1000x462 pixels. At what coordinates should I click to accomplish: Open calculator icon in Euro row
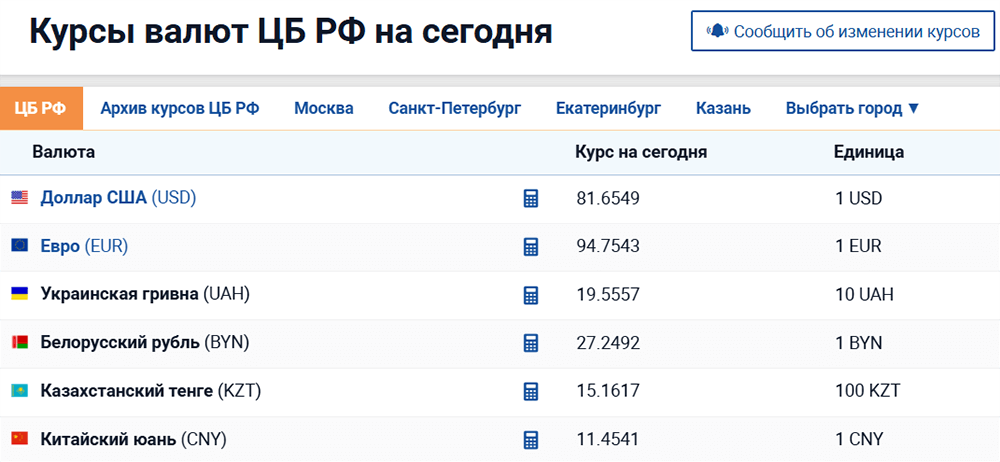point(531,247)
